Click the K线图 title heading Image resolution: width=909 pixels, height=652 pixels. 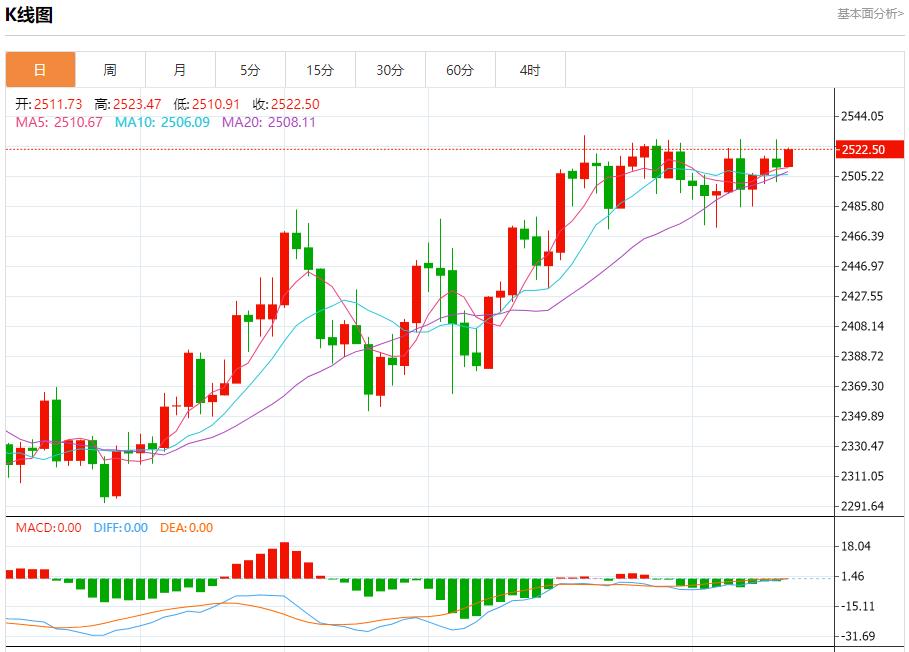(x=30, y=15)
